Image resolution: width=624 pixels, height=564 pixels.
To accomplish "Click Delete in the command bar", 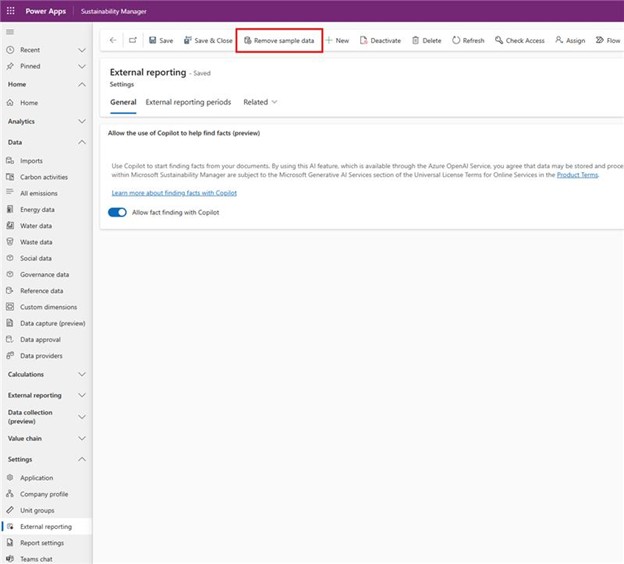I will point(427,40).
